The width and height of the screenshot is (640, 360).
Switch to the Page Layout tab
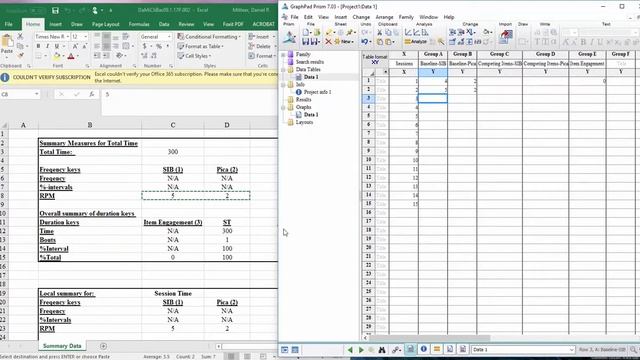pyautogui.click(x=105, y=24)
